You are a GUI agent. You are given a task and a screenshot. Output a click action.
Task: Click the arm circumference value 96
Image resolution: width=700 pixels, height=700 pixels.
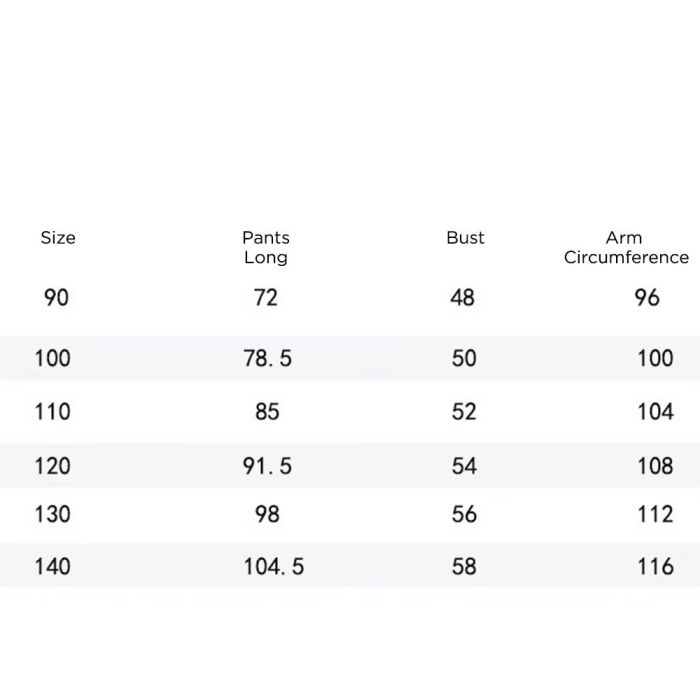point(647,298)
